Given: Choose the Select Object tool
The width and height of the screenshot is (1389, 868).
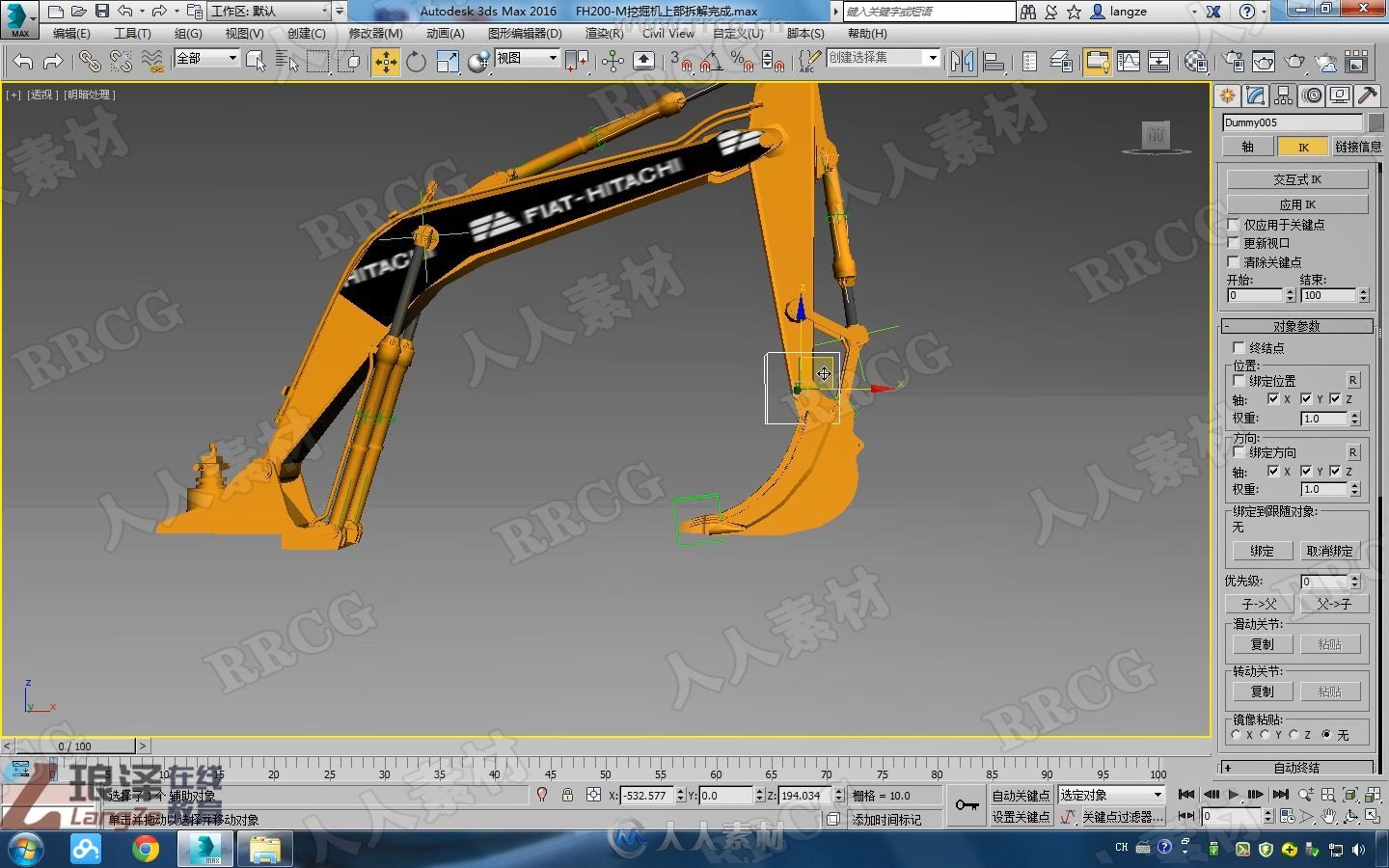Looking at the screenshot, I should pyautogui.click(x=256, y=62).
